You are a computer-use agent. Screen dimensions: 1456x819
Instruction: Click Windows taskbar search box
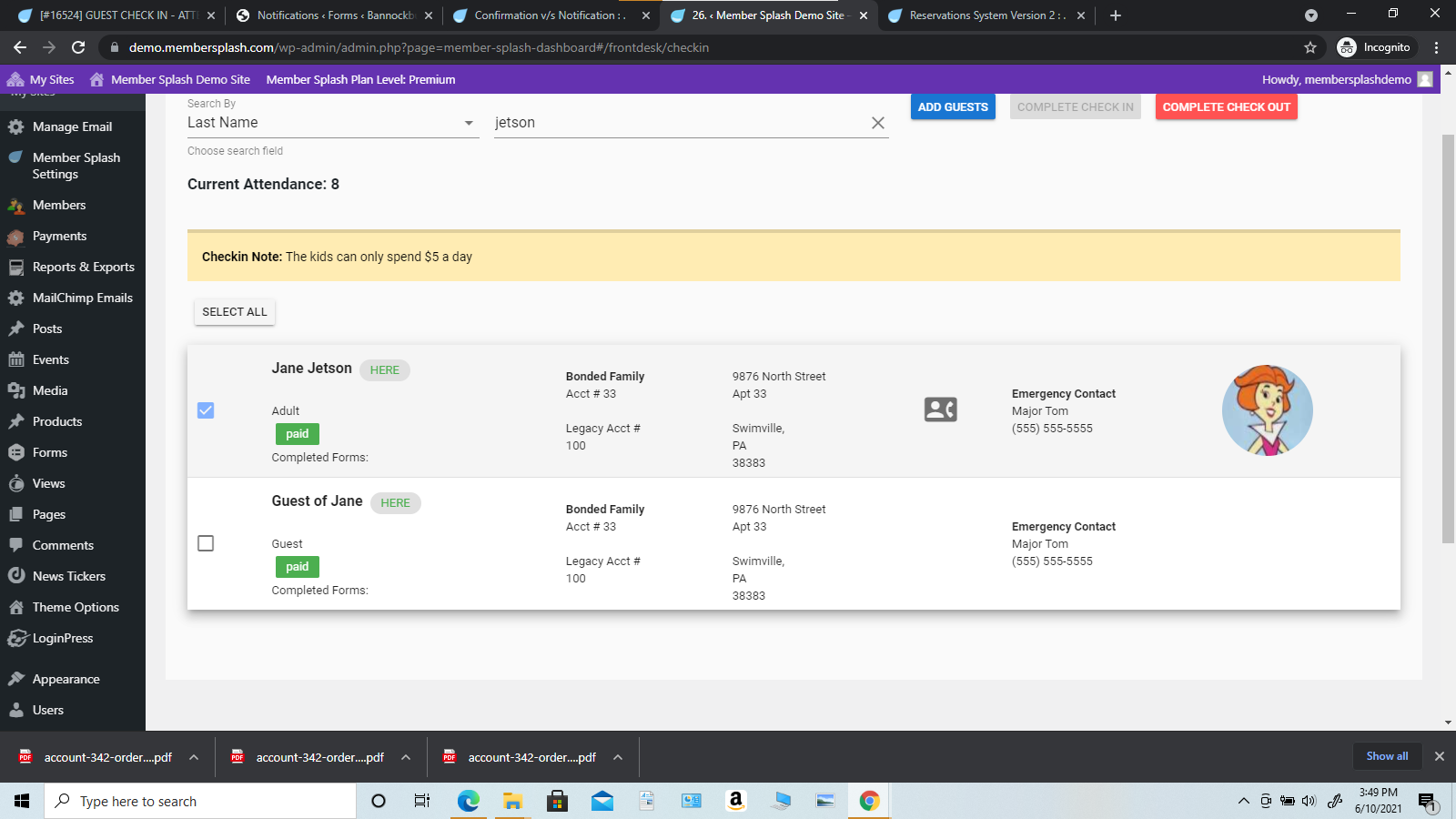[x=200, y=801]
